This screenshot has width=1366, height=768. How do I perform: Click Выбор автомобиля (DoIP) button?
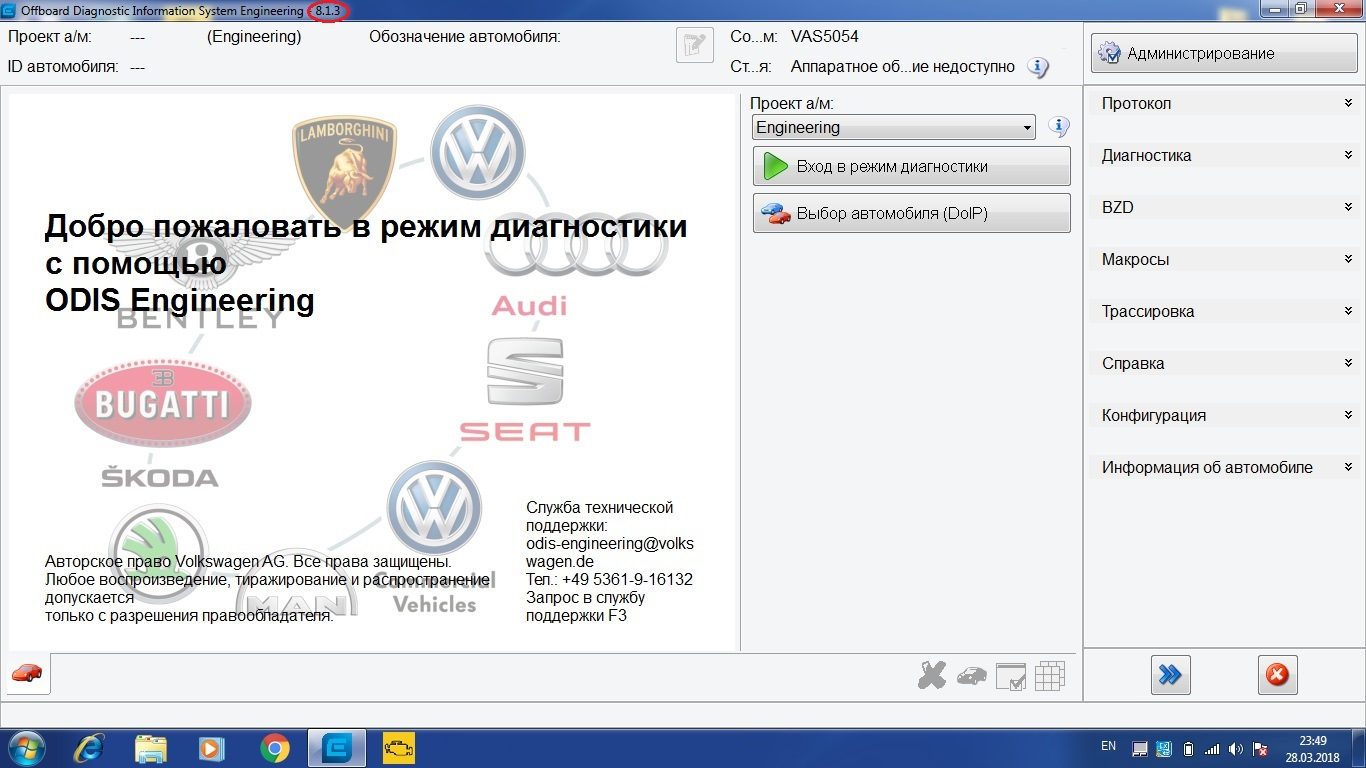pos(911,213)
